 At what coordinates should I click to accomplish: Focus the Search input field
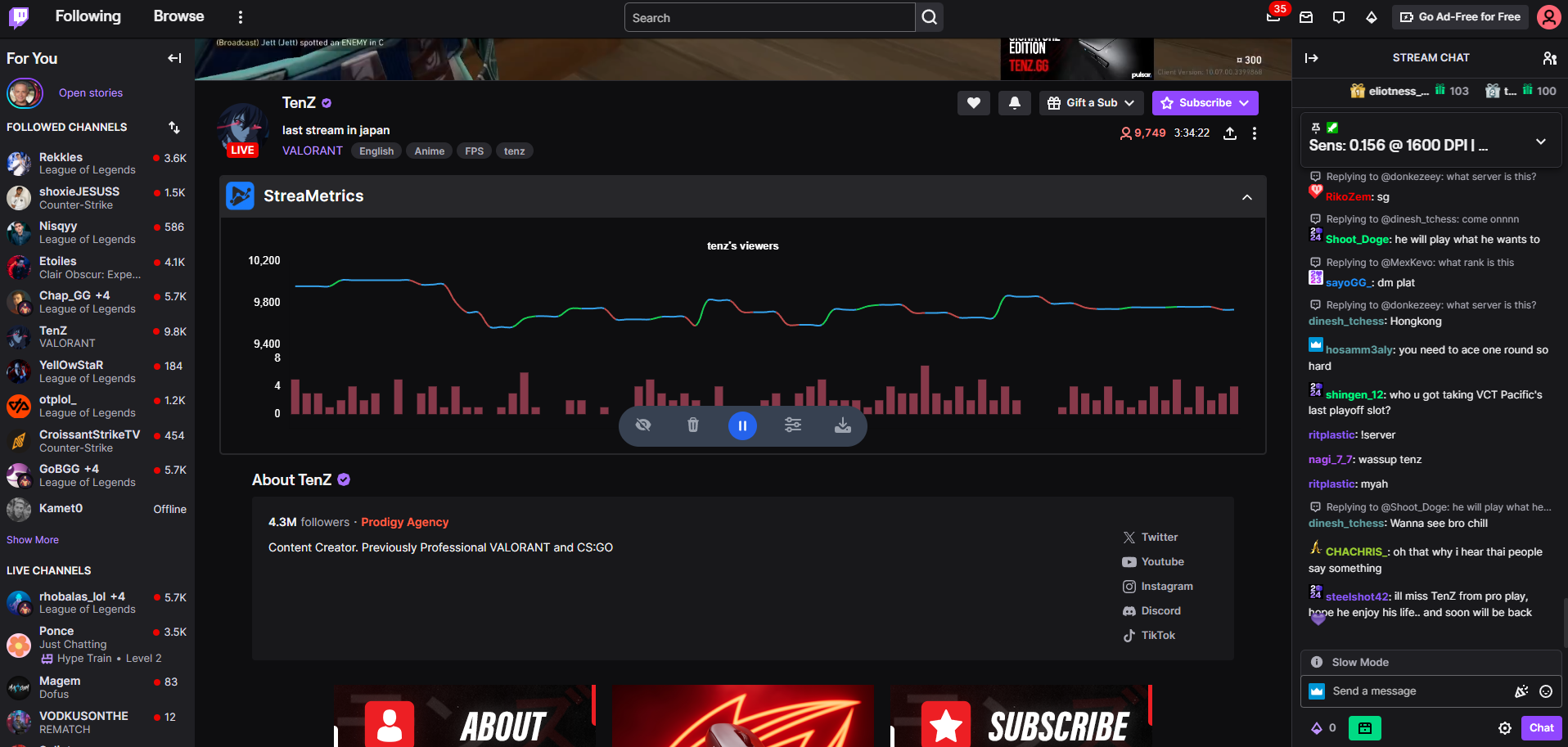pyautogui.click(x=769, y=17)
